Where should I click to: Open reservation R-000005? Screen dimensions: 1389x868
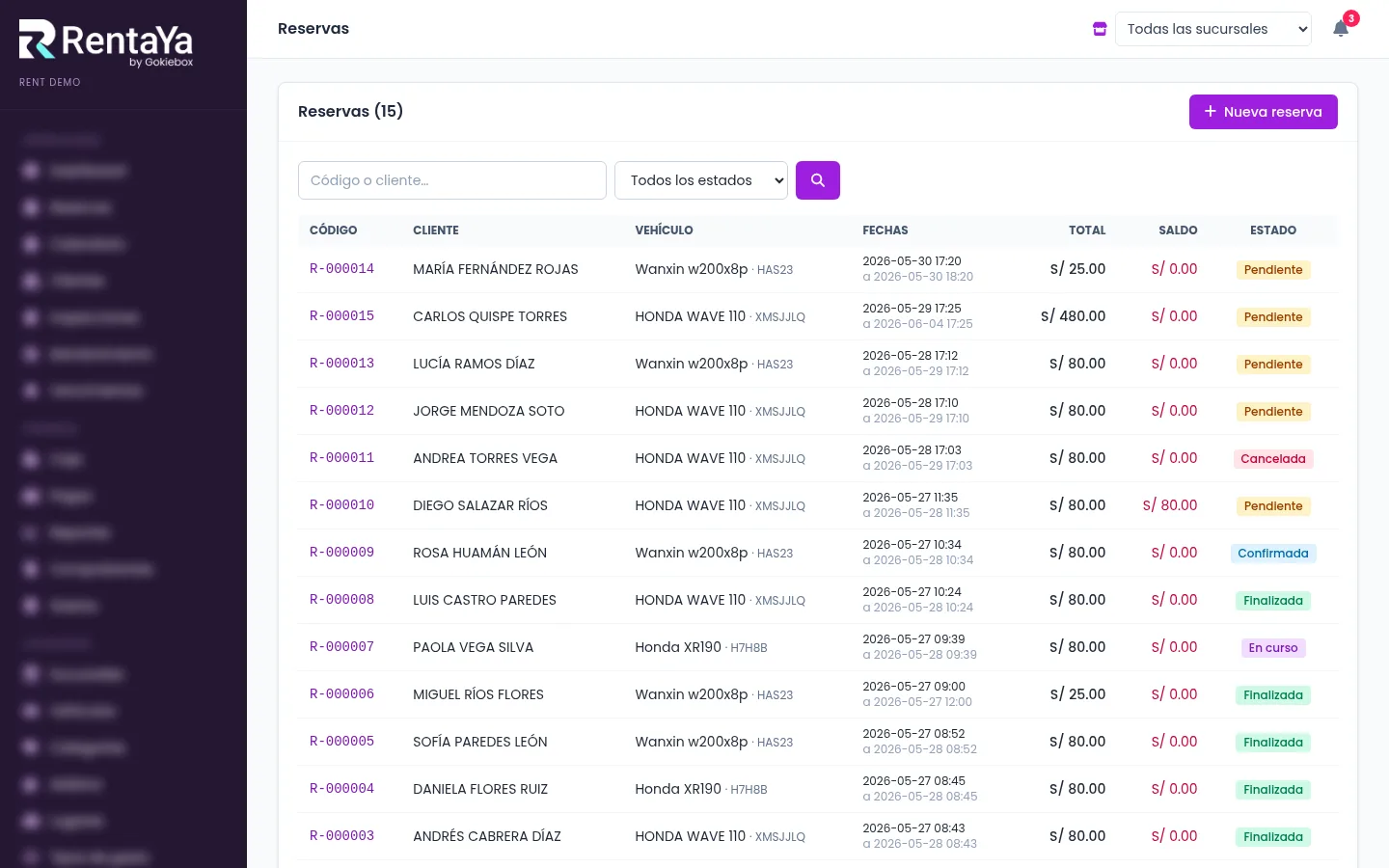(341, 742)
